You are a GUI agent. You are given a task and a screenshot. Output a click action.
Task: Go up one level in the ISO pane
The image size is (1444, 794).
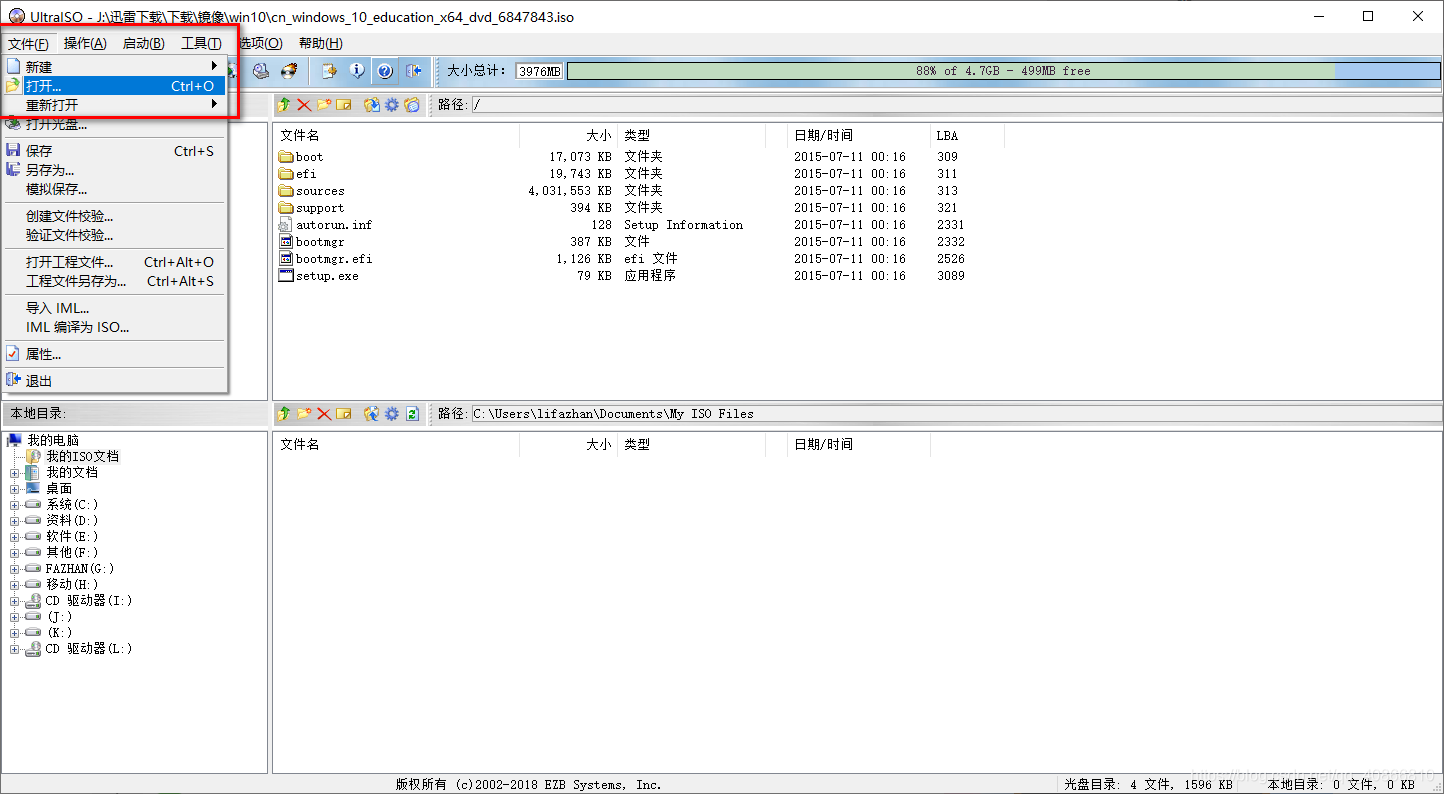284,104
